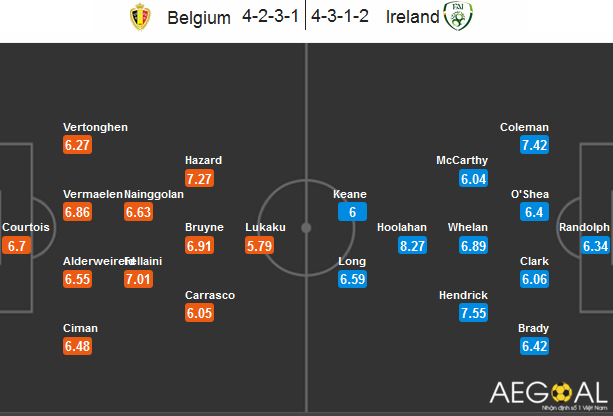The image size is (613, 416).
Task: Click the Belgium 4-2-3-1 formation label
Action: (270, 16)
